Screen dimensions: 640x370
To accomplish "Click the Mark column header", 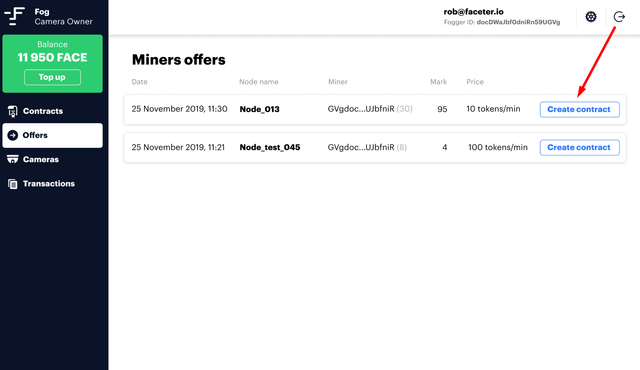I will [438, 82].
